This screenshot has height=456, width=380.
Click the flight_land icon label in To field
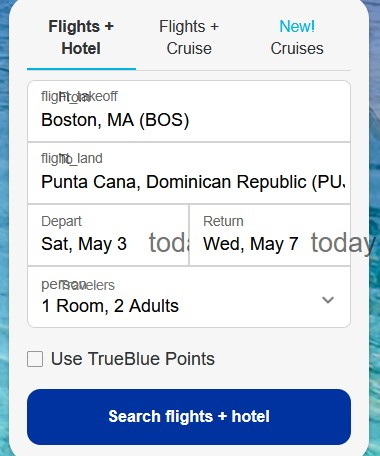72,159
